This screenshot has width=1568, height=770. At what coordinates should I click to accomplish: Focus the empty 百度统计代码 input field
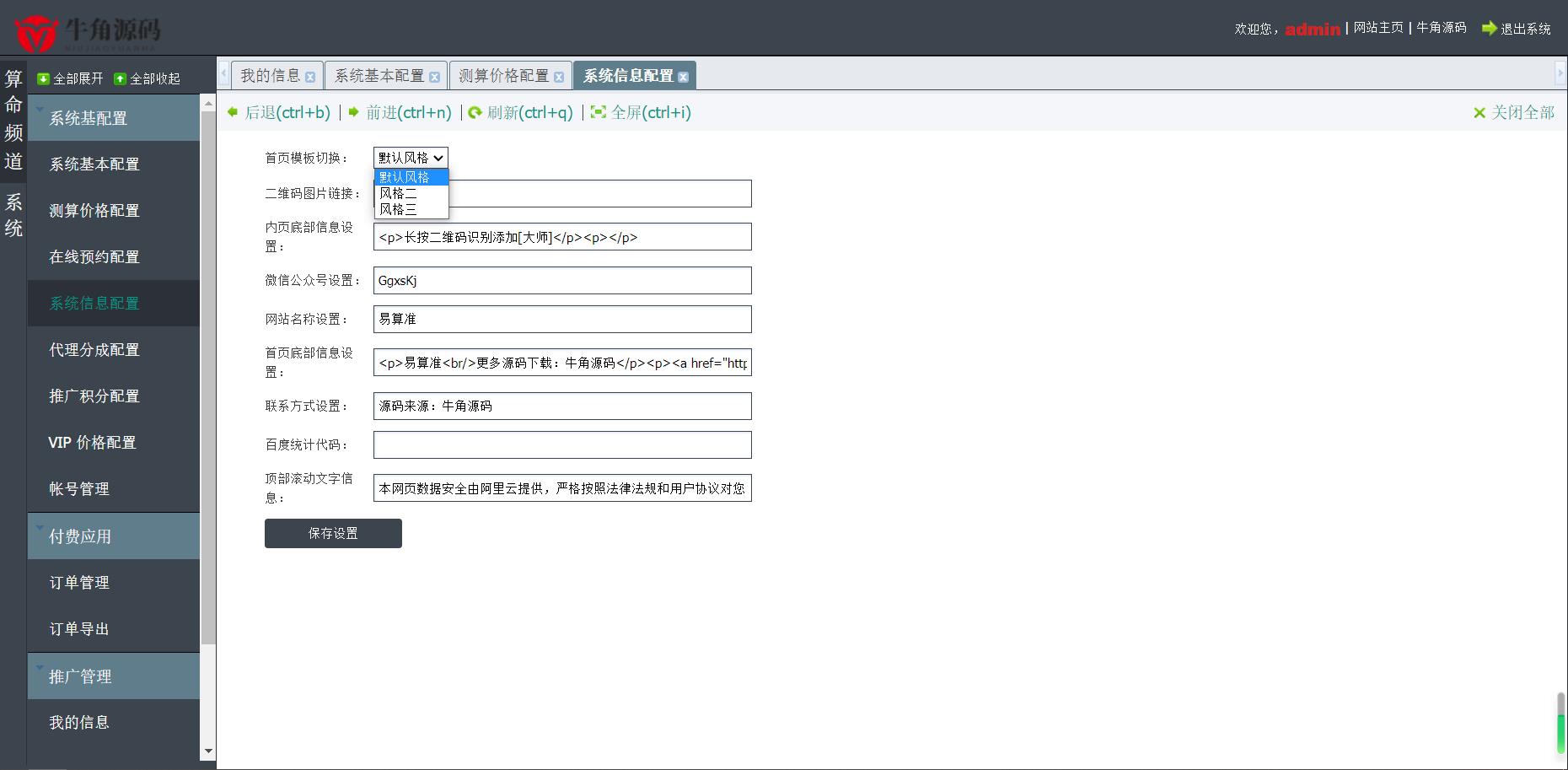click(562, 444)
